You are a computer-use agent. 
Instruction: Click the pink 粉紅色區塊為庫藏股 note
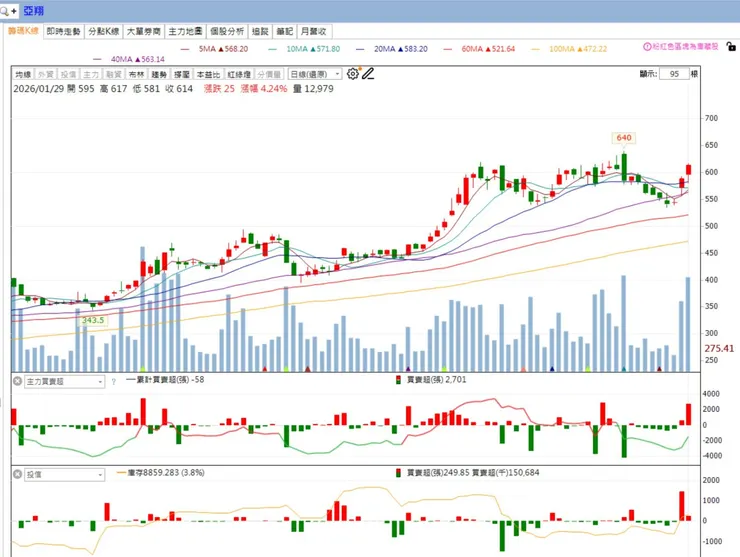tap(685, 47)
